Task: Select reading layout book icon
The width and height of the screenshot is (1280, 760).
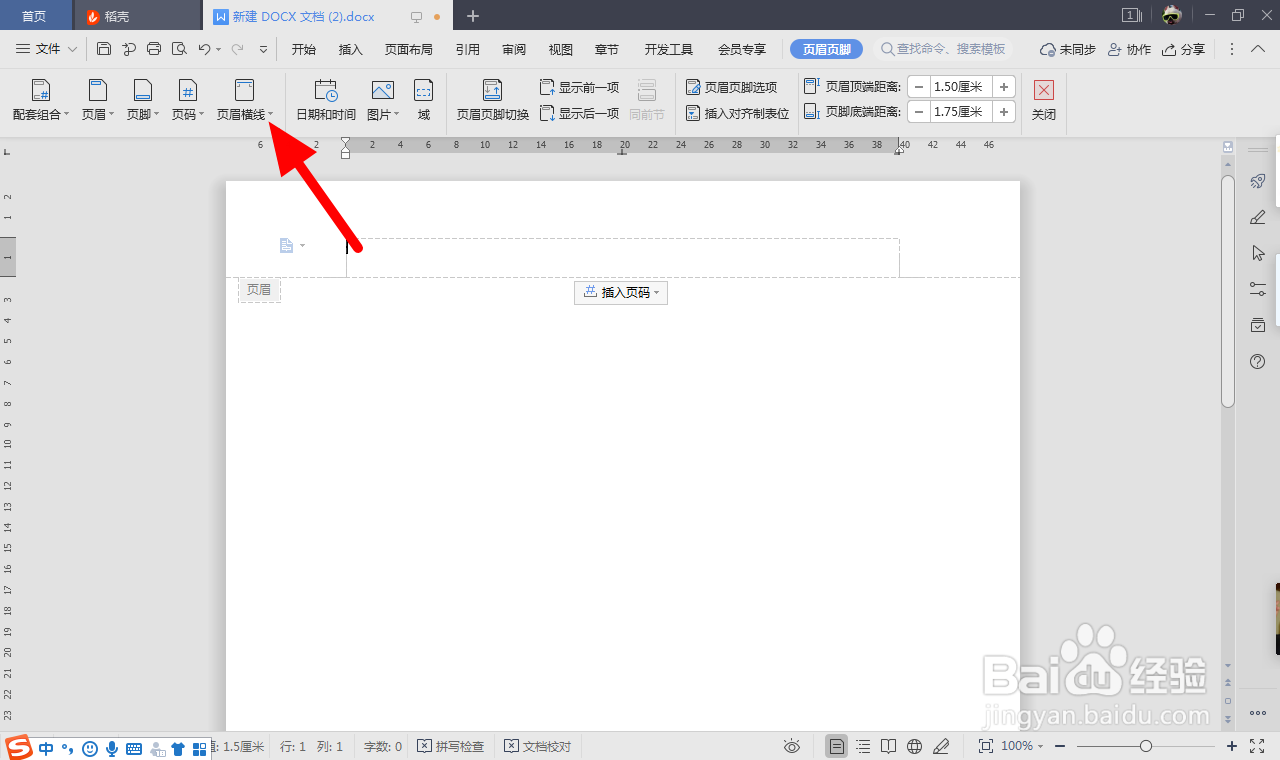Action: pyautogui.click(x=889, y=746)
